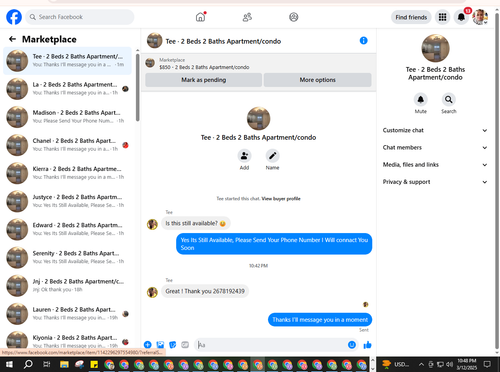
Task: Send a thumbs up like
Action: point(367,345)
